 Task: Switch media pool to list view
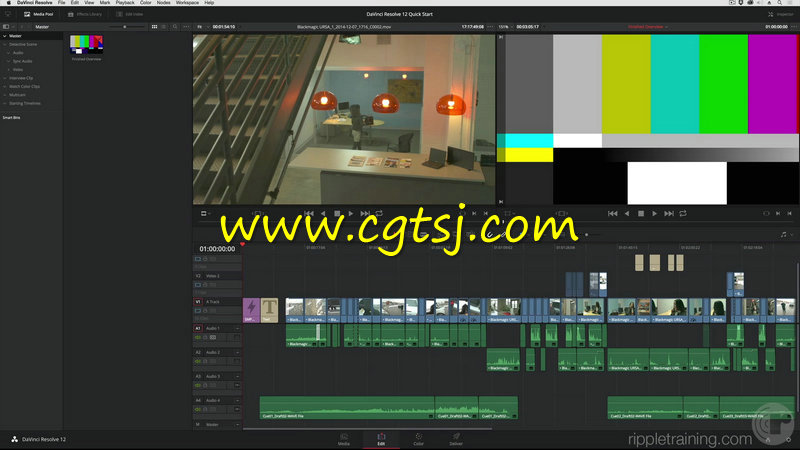[164, 27]
